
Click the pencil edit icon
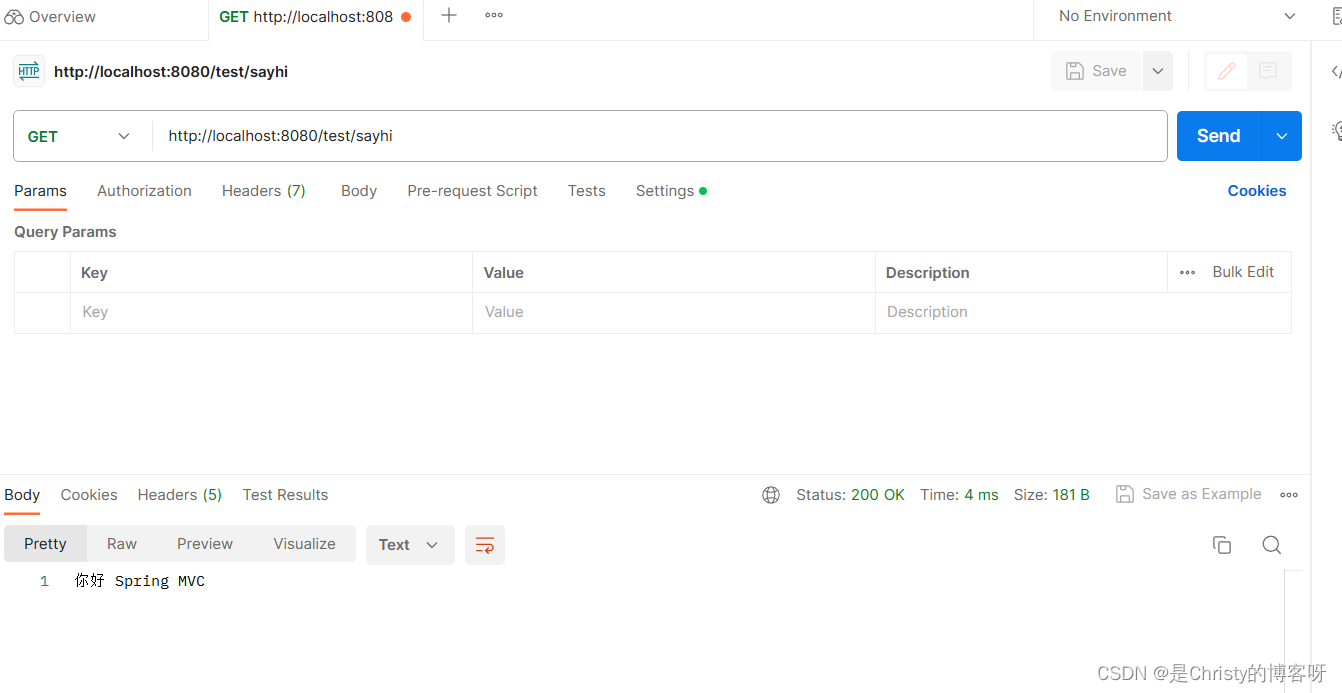[x=1227, y=71]
